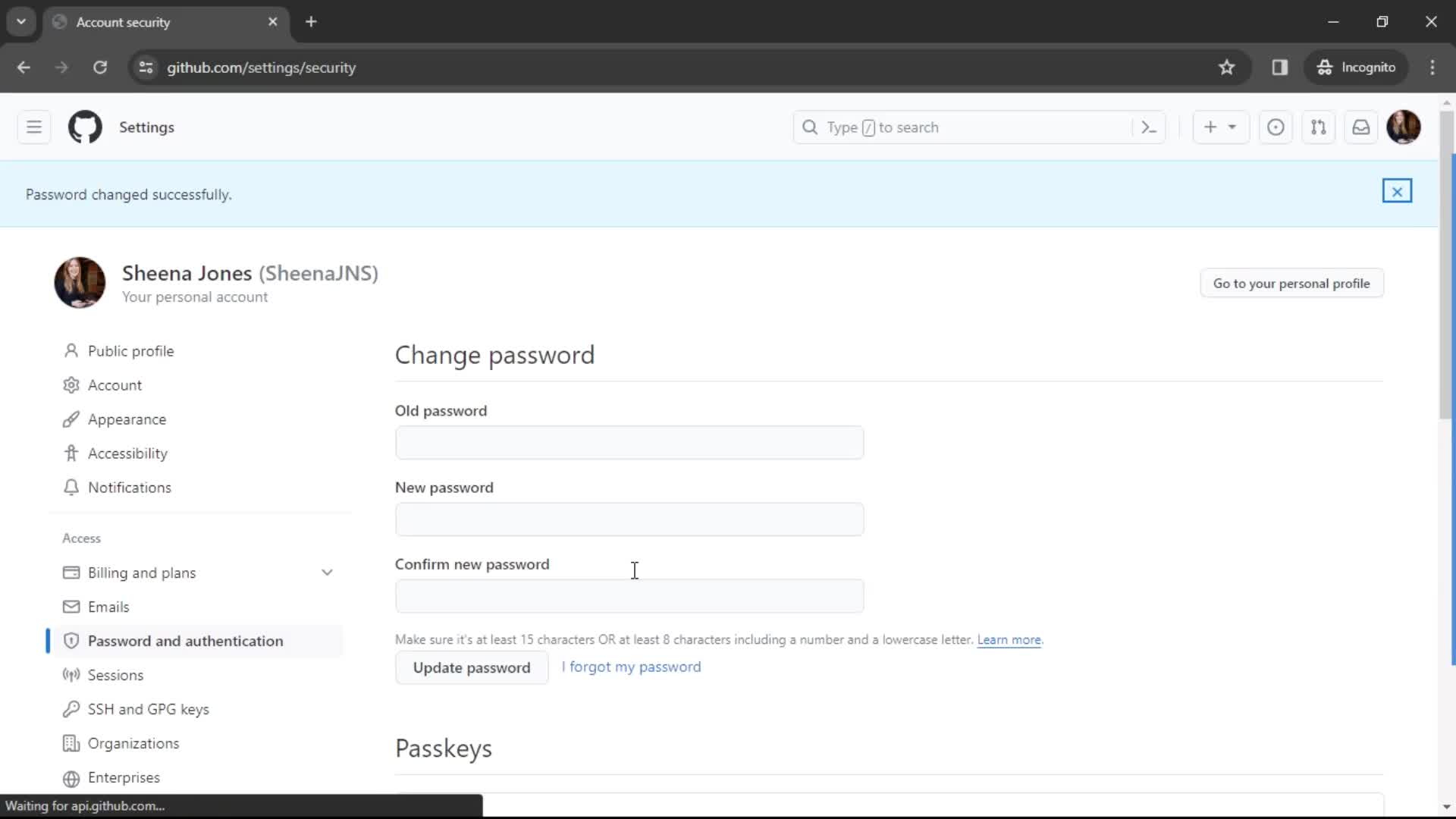Dismiss the password changed banner
This screenshot has width=1456, height=819.
click(x=1397, y=191)
